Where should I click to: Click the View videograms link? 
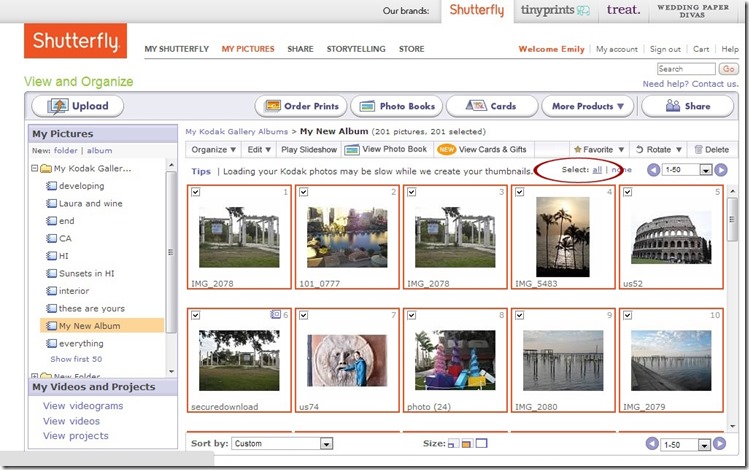click(x=83, y=406)
